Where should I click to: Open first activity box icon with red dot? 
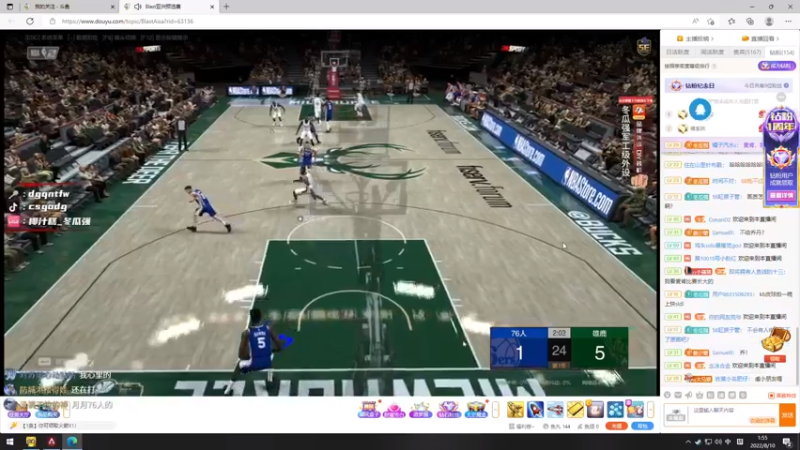pos(368,409)
